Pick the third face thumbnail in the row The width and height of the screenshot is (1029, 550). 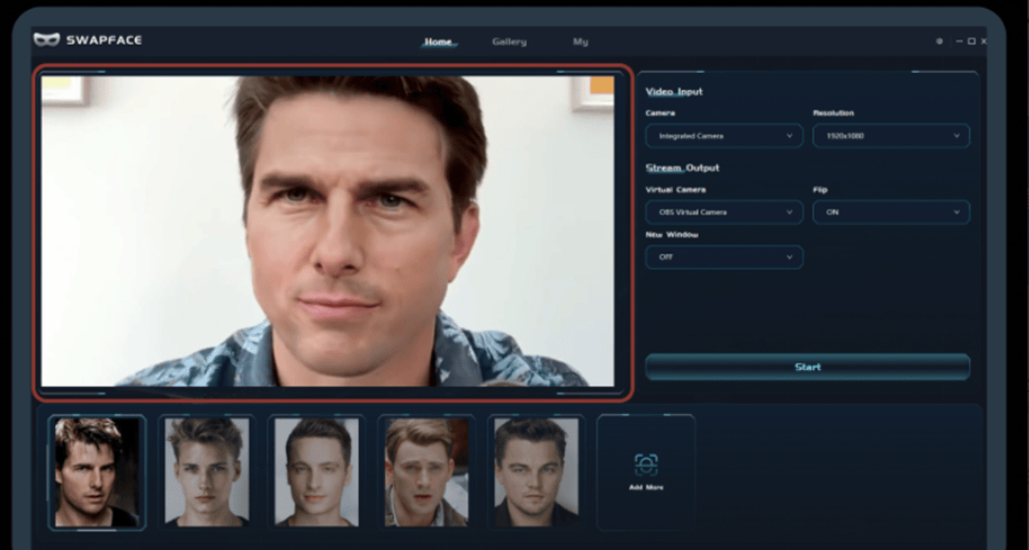click(x=316, y=472)
